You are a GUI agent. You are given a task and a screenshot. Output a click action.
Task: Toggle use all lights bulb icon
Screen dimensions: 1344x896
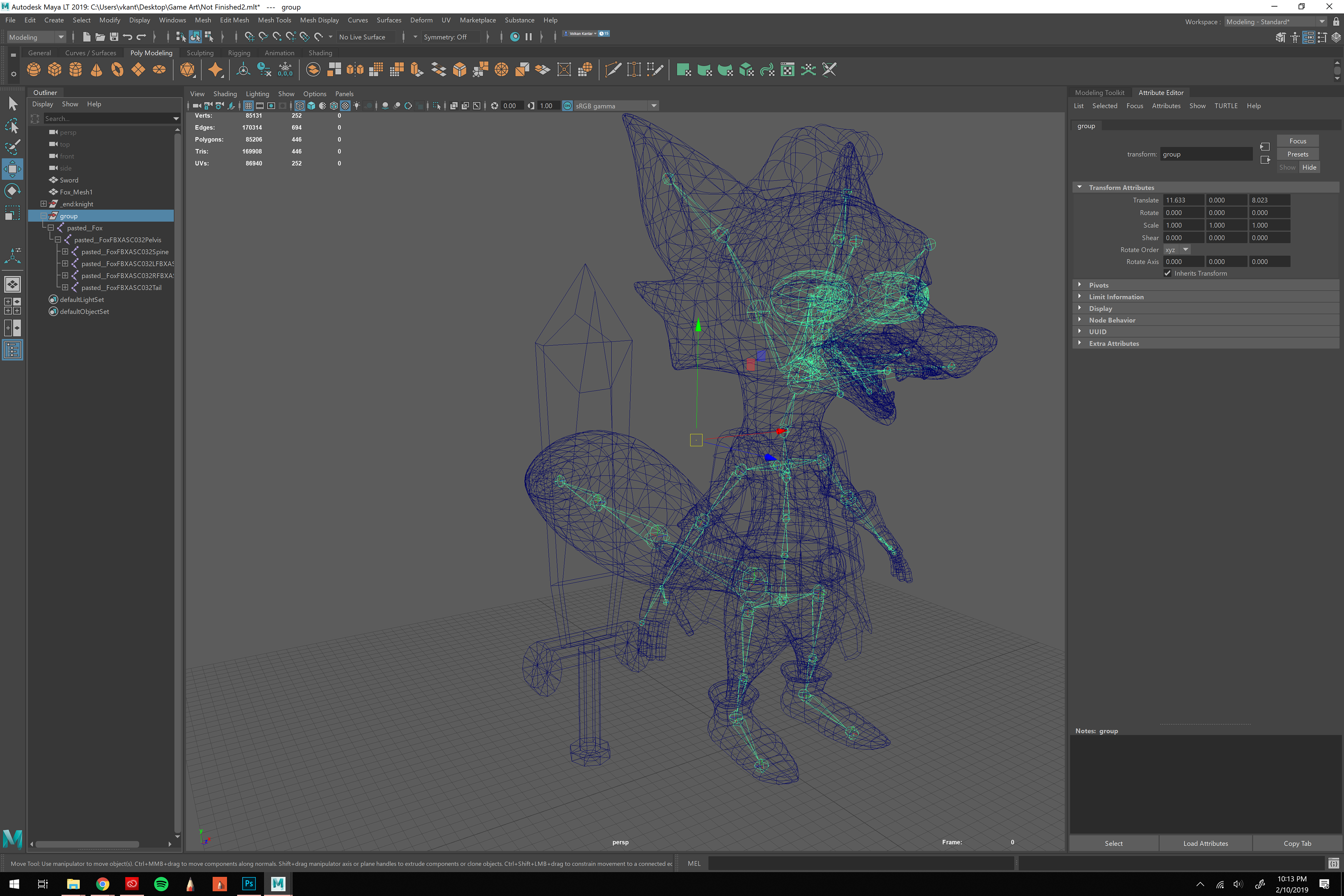point(357,106)
